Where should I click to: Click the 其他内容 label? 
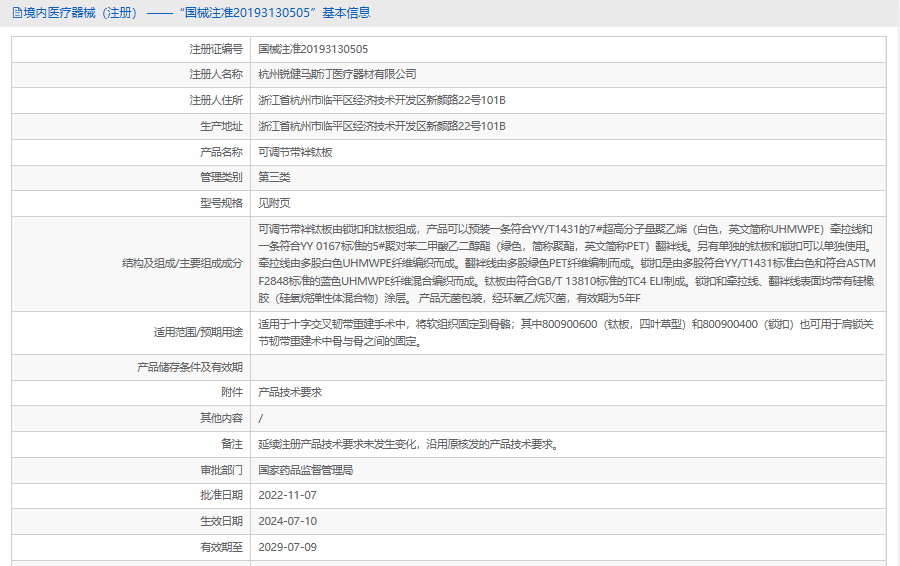222,418
